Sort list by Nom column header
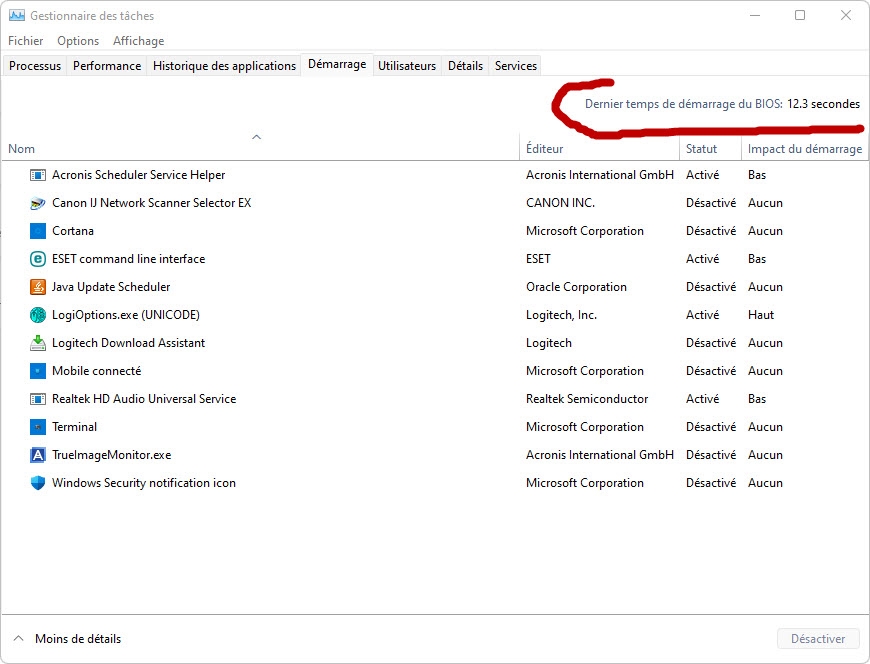The image size is (870, 664). pyautogui.click(x=22, y=149)
